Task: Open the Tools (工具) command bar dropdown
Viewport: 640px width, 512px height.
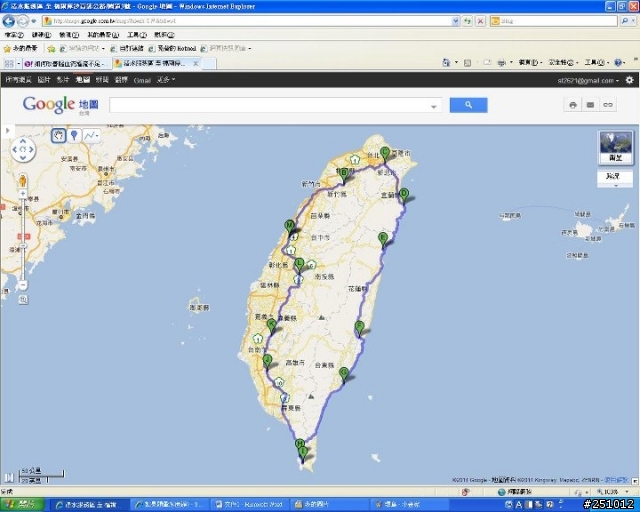Action: [x=596, y=62]
